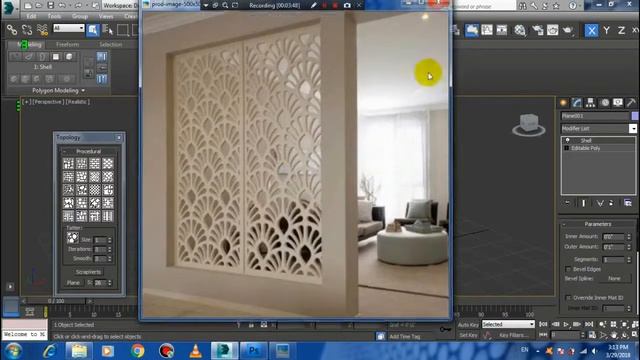640x360 pixels.
Task: Click the Undo arrow icon
Action: [x=62, y=5]
